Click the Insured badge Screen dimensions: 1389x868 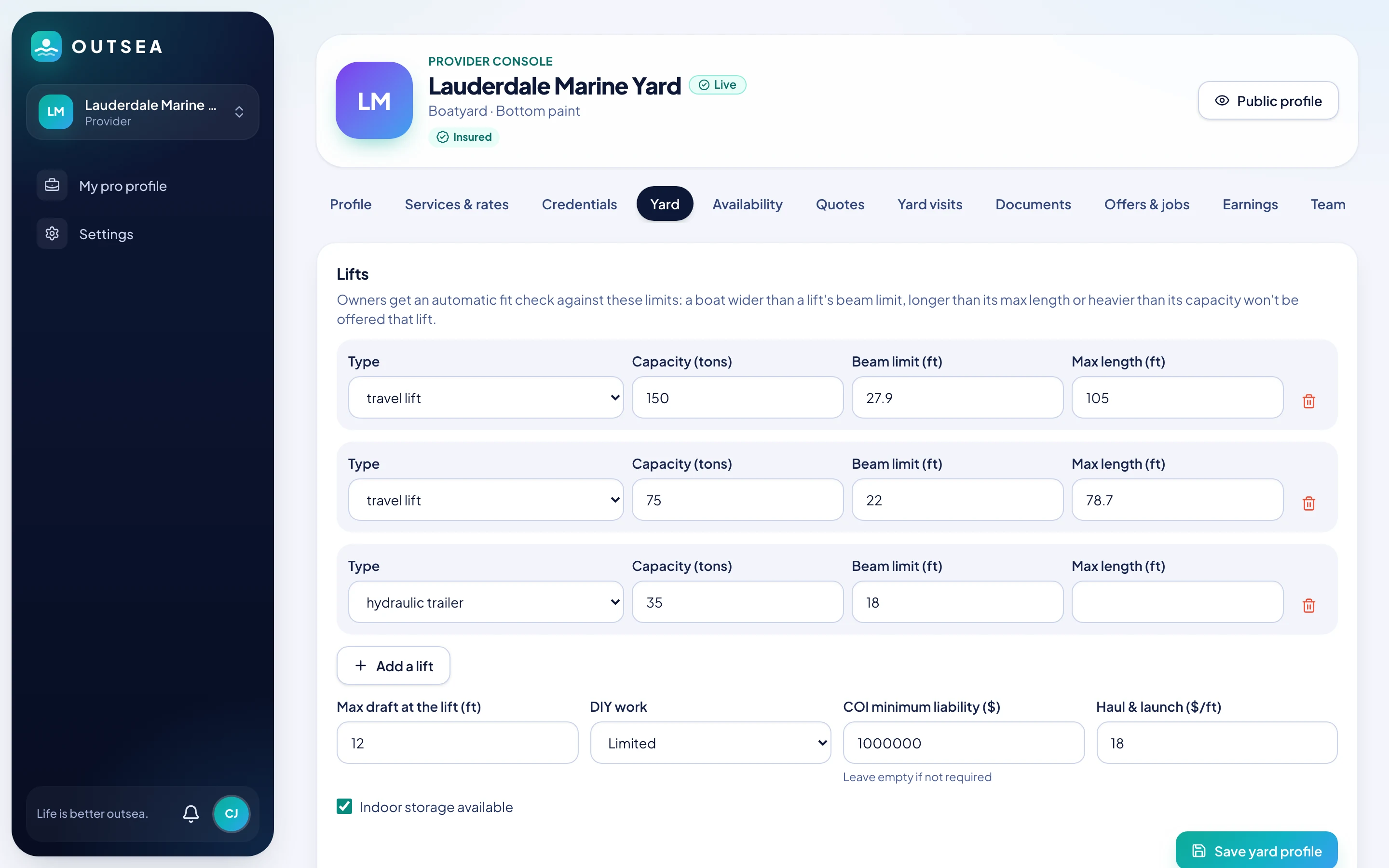tap(464, 137)
